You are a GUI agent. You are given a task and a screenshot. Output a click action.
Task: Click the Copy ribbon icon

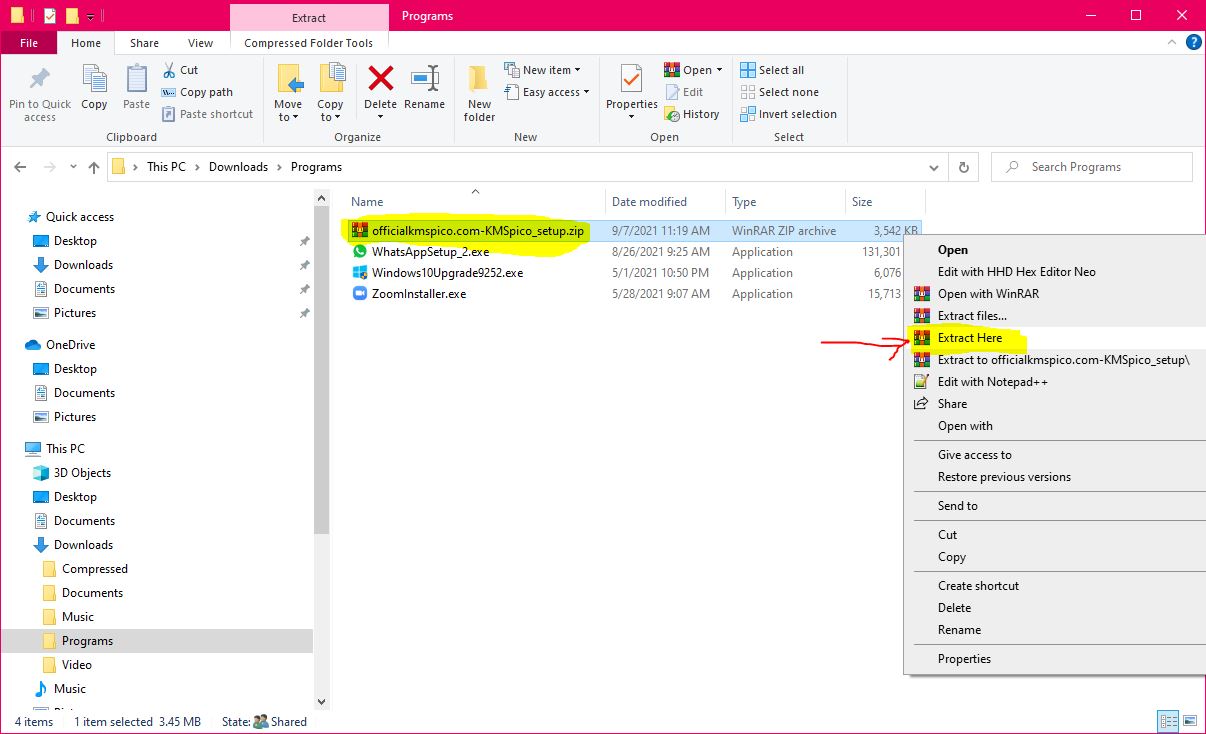point(94,79)
